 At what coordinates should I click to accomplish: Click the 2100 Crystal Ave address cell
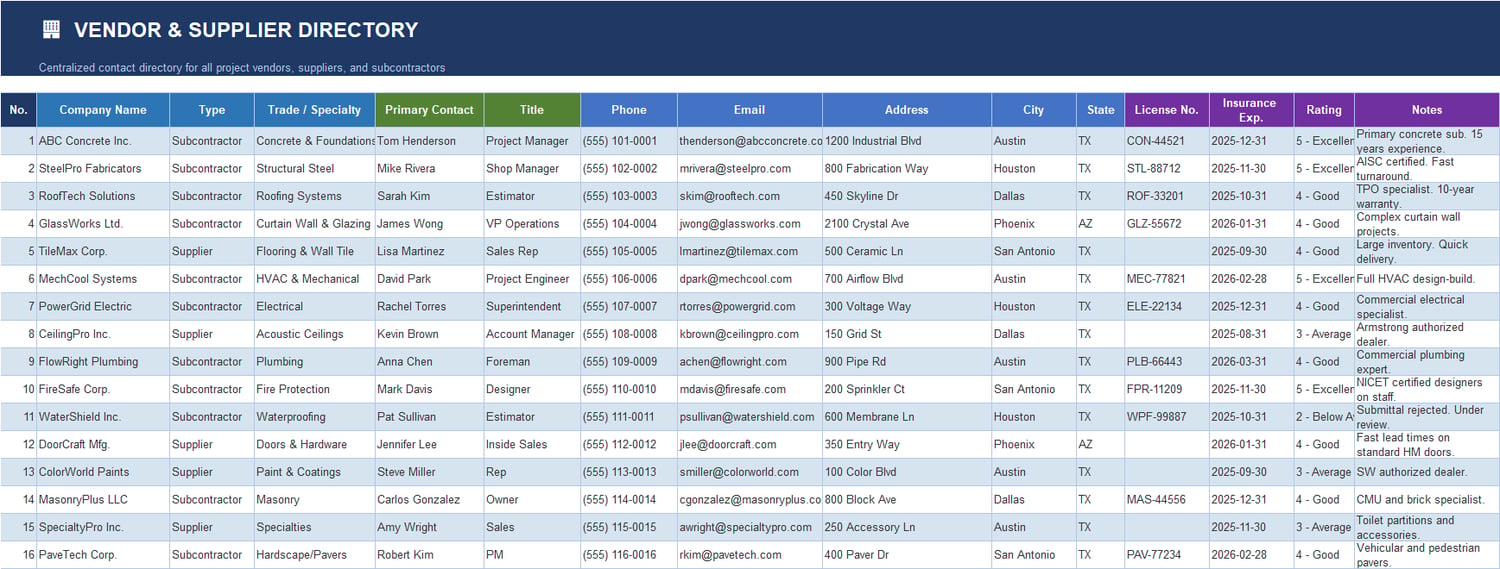[x=907, y=224]
